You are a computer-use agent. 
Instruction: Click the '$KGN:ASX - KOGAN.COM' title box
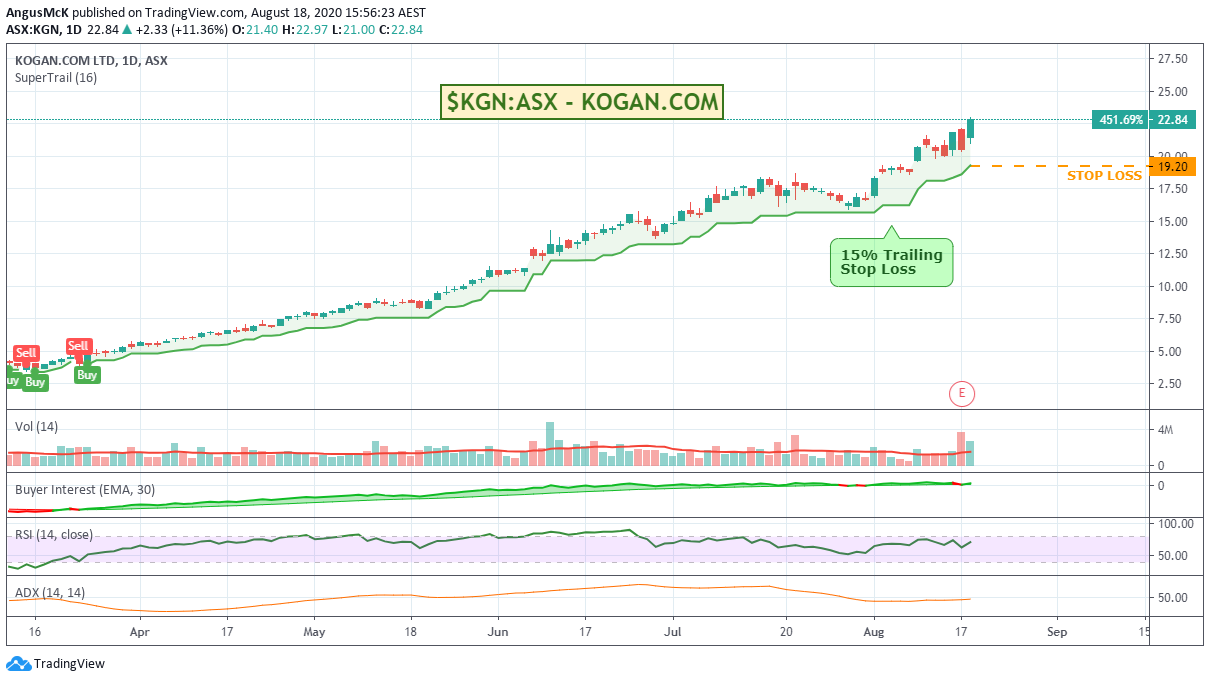coord(582,102)
